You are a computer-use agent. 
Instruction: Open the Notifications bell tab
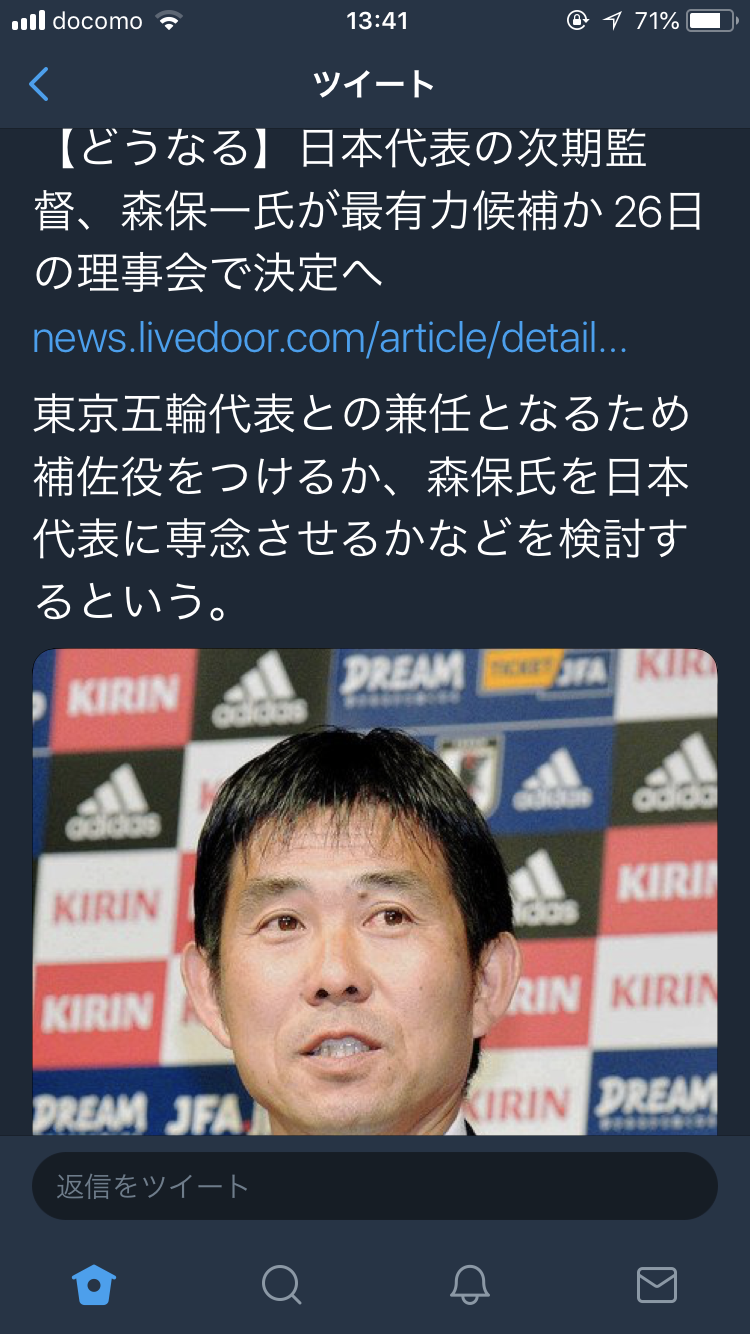click(x=469, y=1284)
